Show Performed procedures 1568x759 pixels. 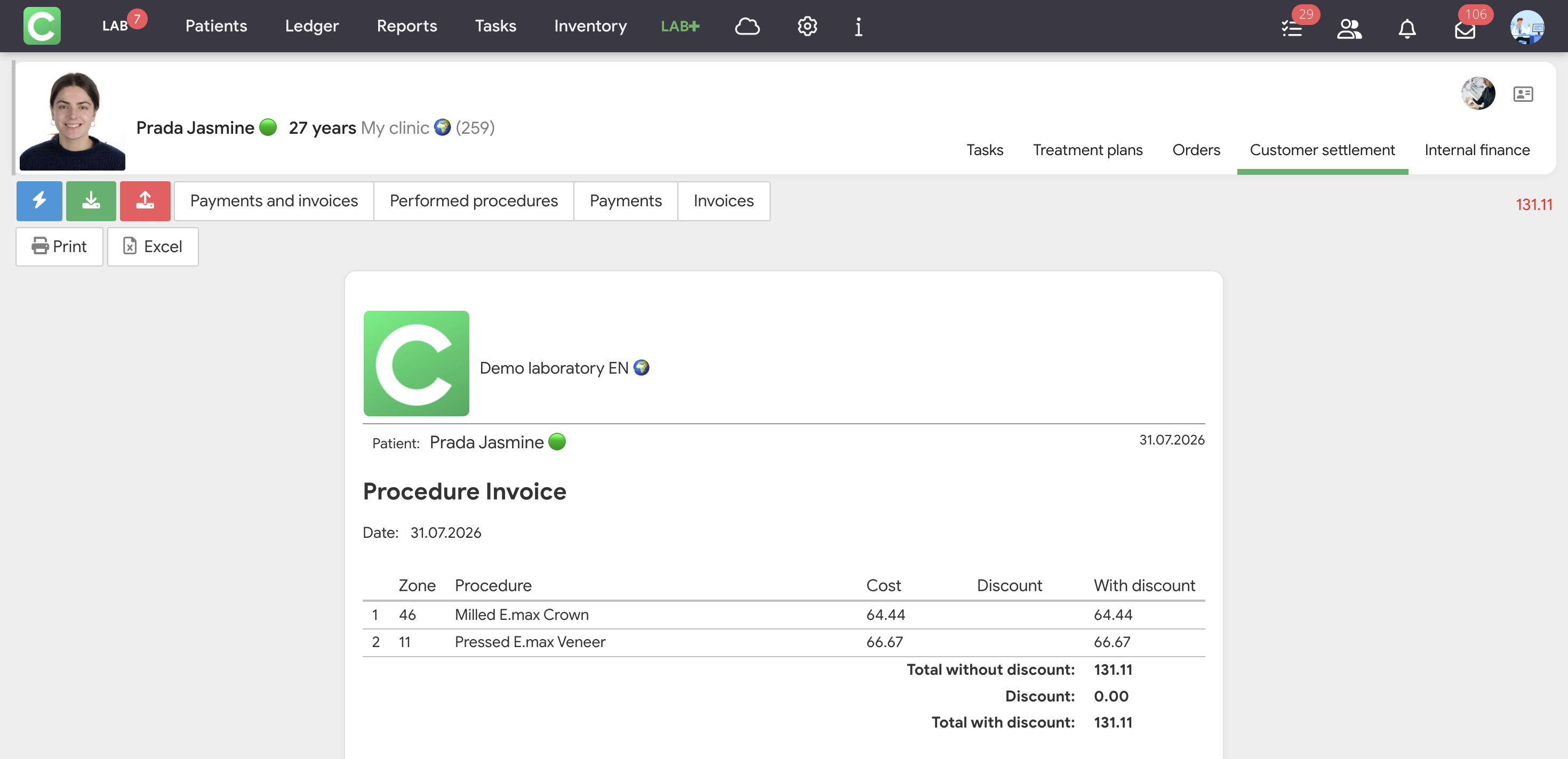pos(474,201)
